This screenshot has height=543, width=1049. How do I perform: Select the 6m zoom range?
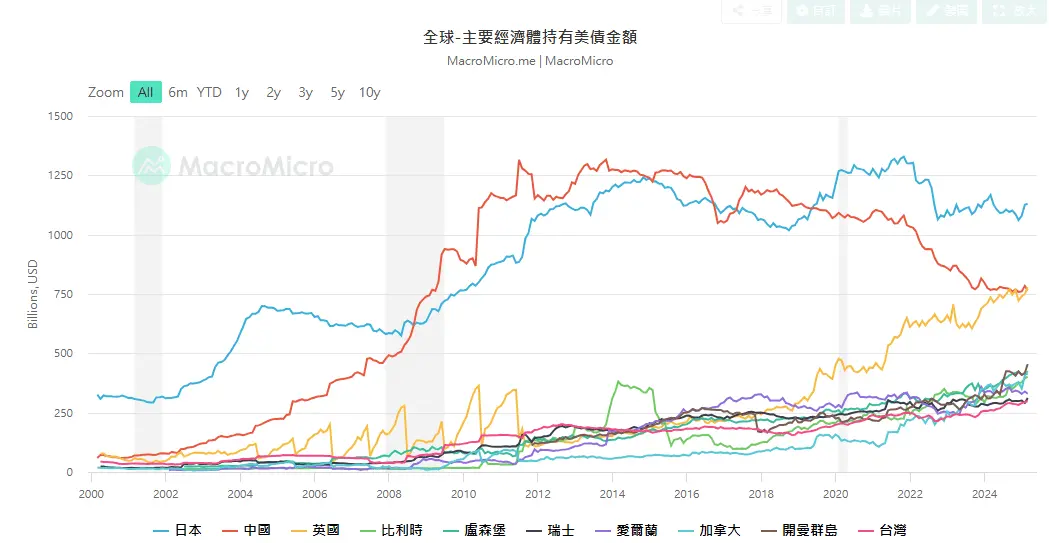coord(178,92)
